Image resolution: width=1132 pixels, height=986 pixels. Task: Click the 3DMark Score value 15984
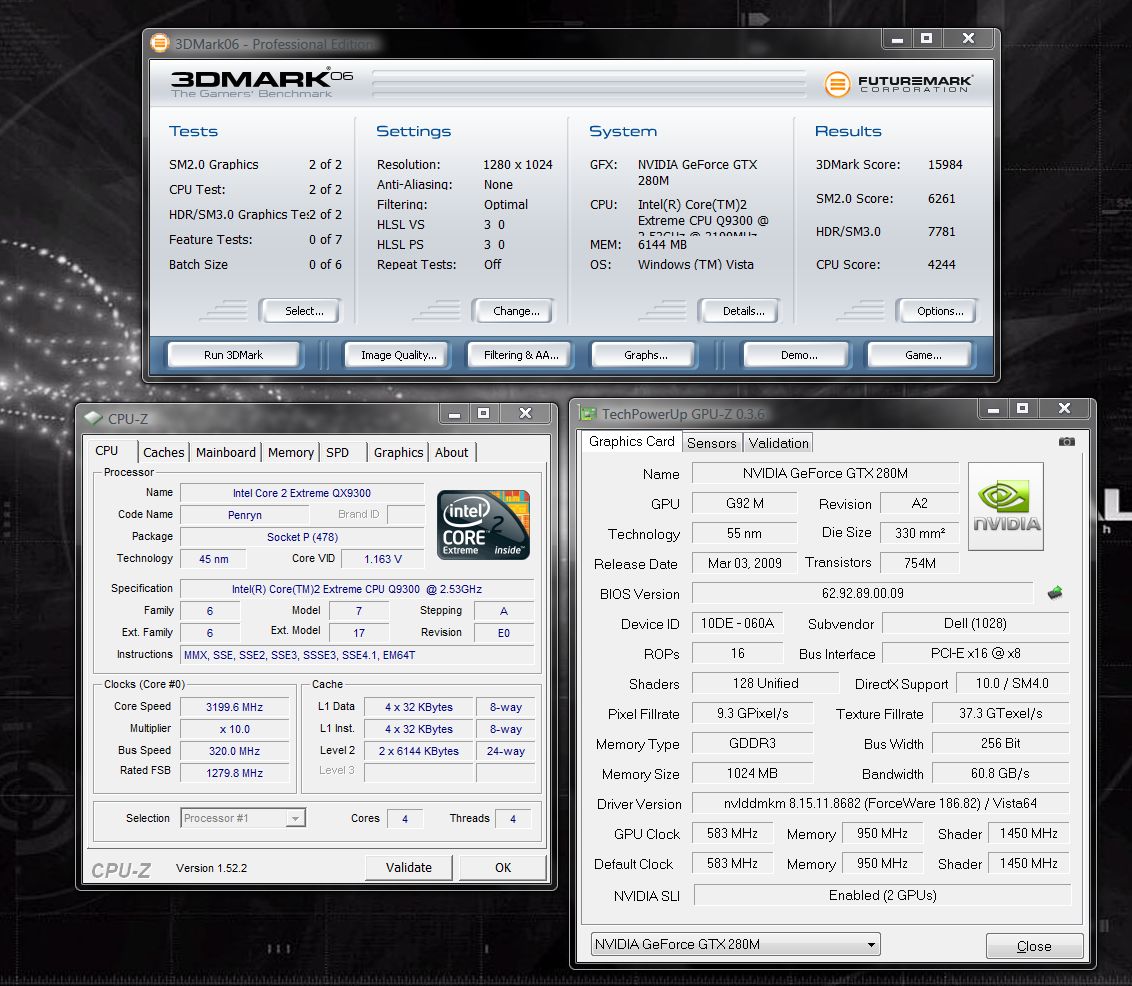click(x=945, y=165)
